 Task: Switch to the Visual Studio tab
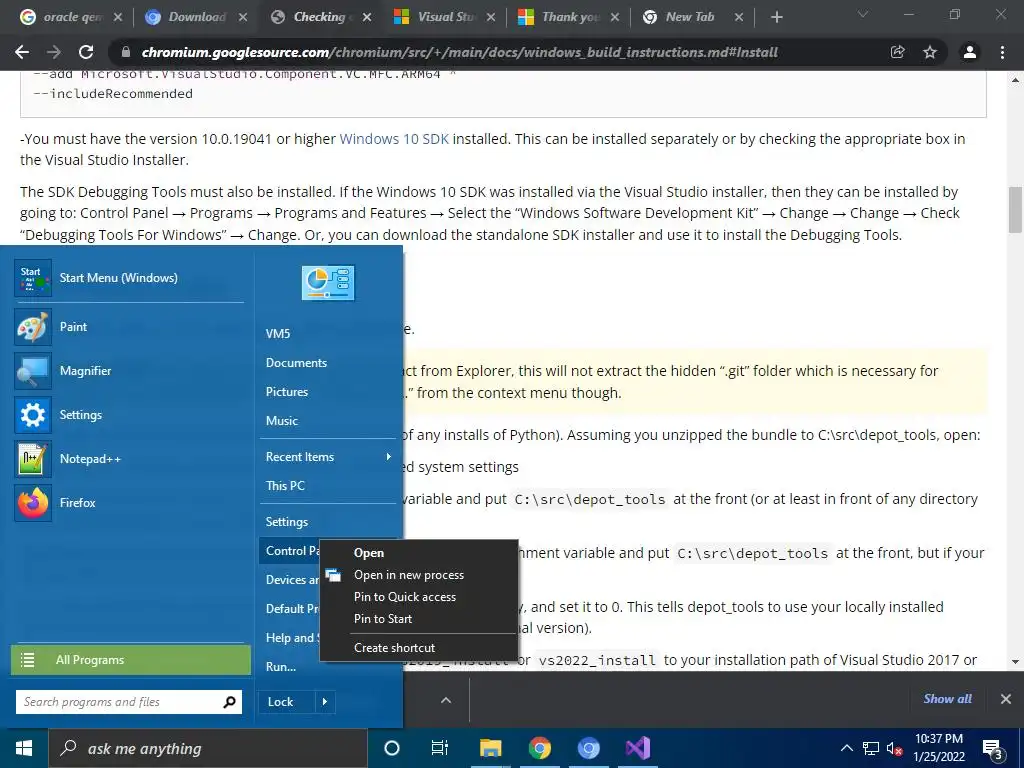point(445,17)
